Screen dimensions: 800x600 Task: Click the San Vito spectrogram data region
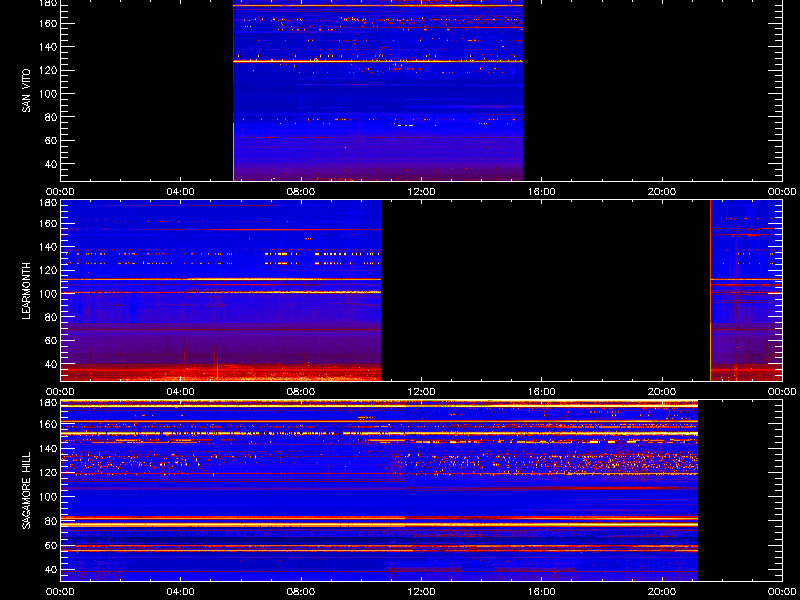pos(378,90)
